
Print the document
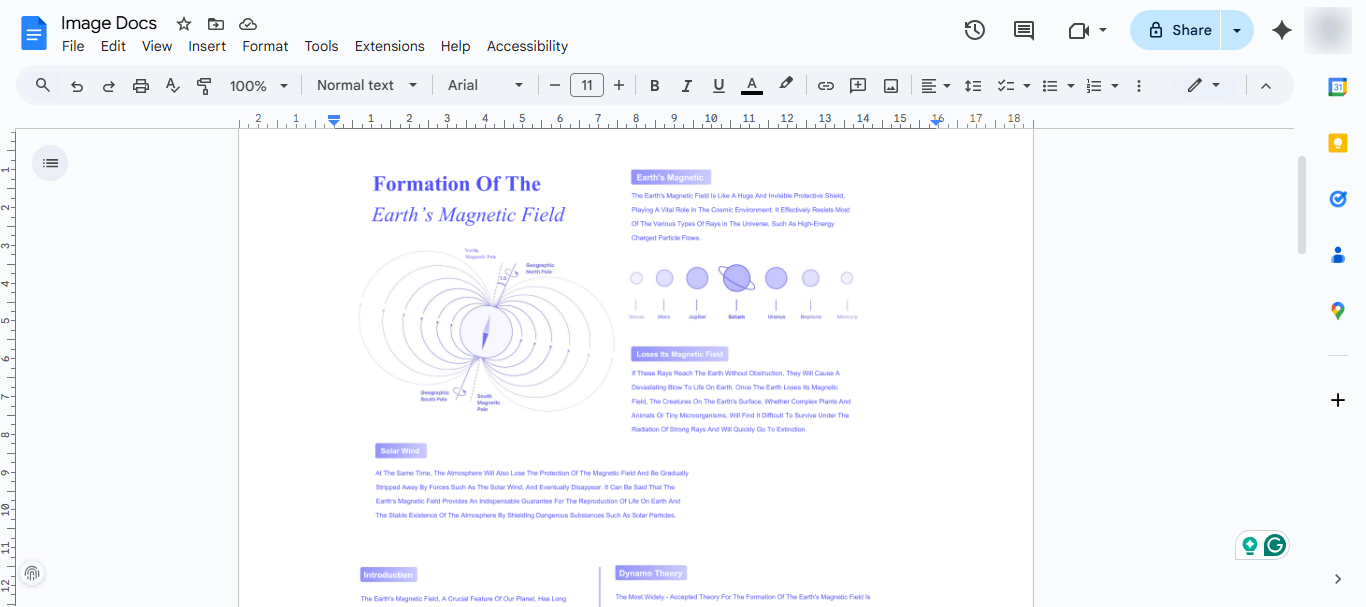click(x=141, y=86)
